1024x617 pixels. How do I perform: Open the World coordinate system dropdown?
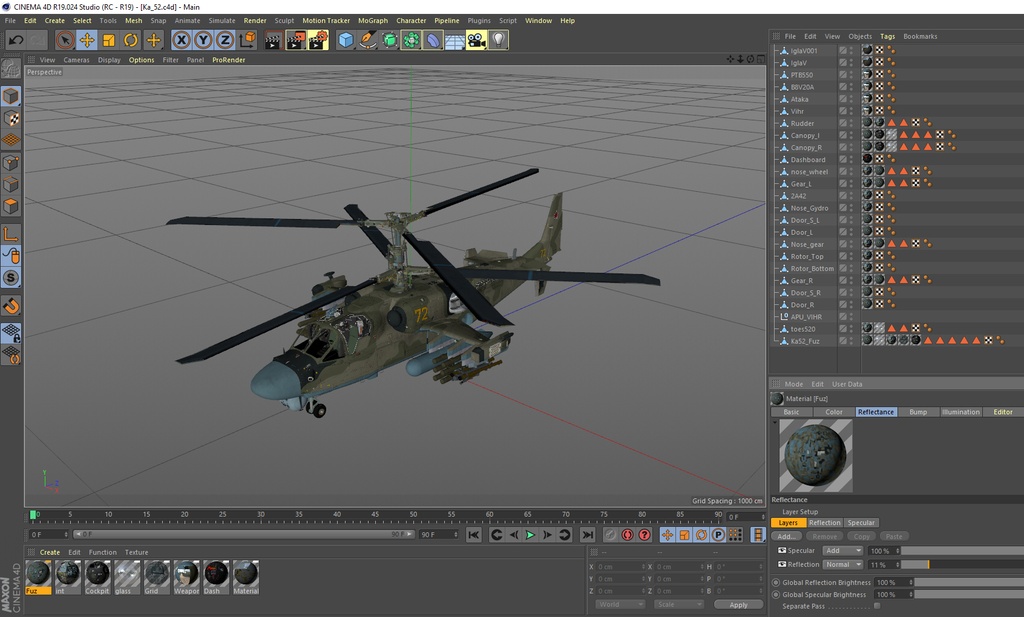click(620, 603)
